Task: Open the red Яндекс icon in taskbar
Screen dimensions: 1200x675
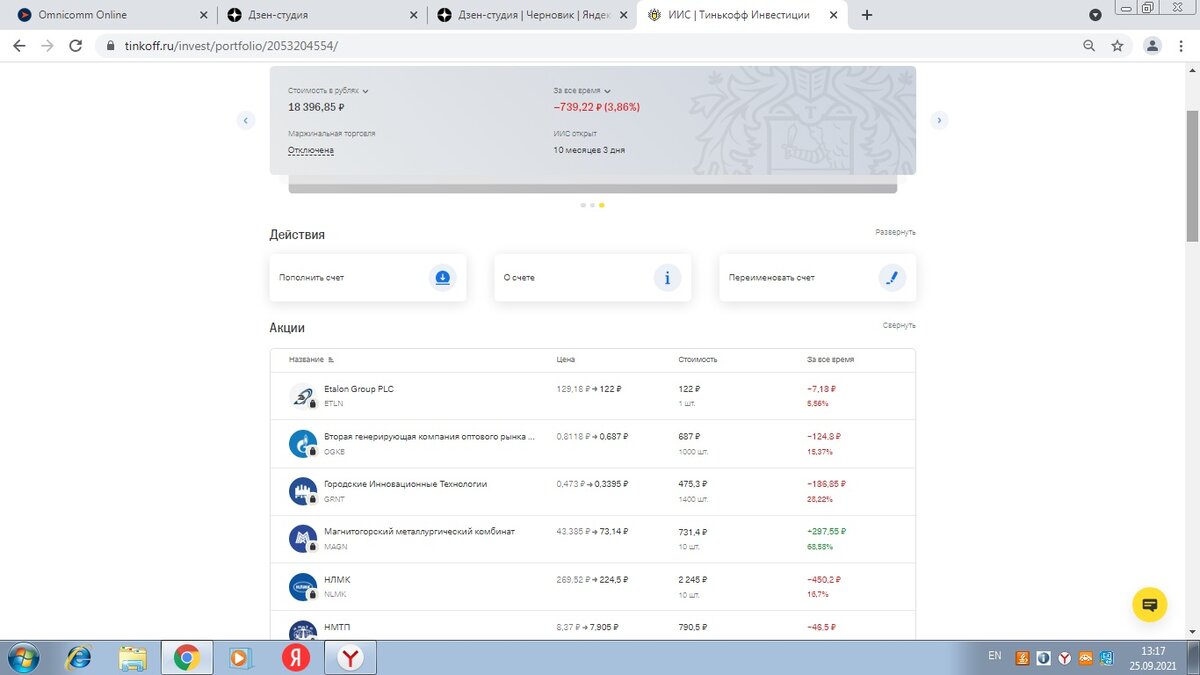Action: click(x=295, y=657)
